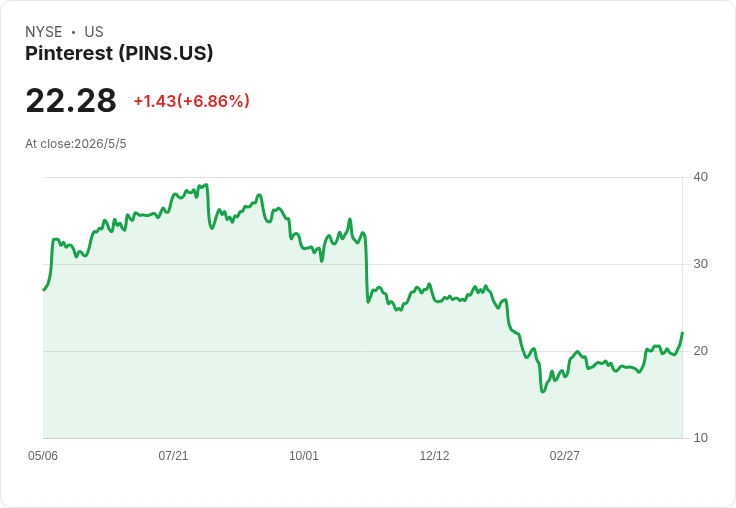Click the +1.43(+6.86%) price change
The height and width of the screenshot is (508, 736).
tap(192, 101)
